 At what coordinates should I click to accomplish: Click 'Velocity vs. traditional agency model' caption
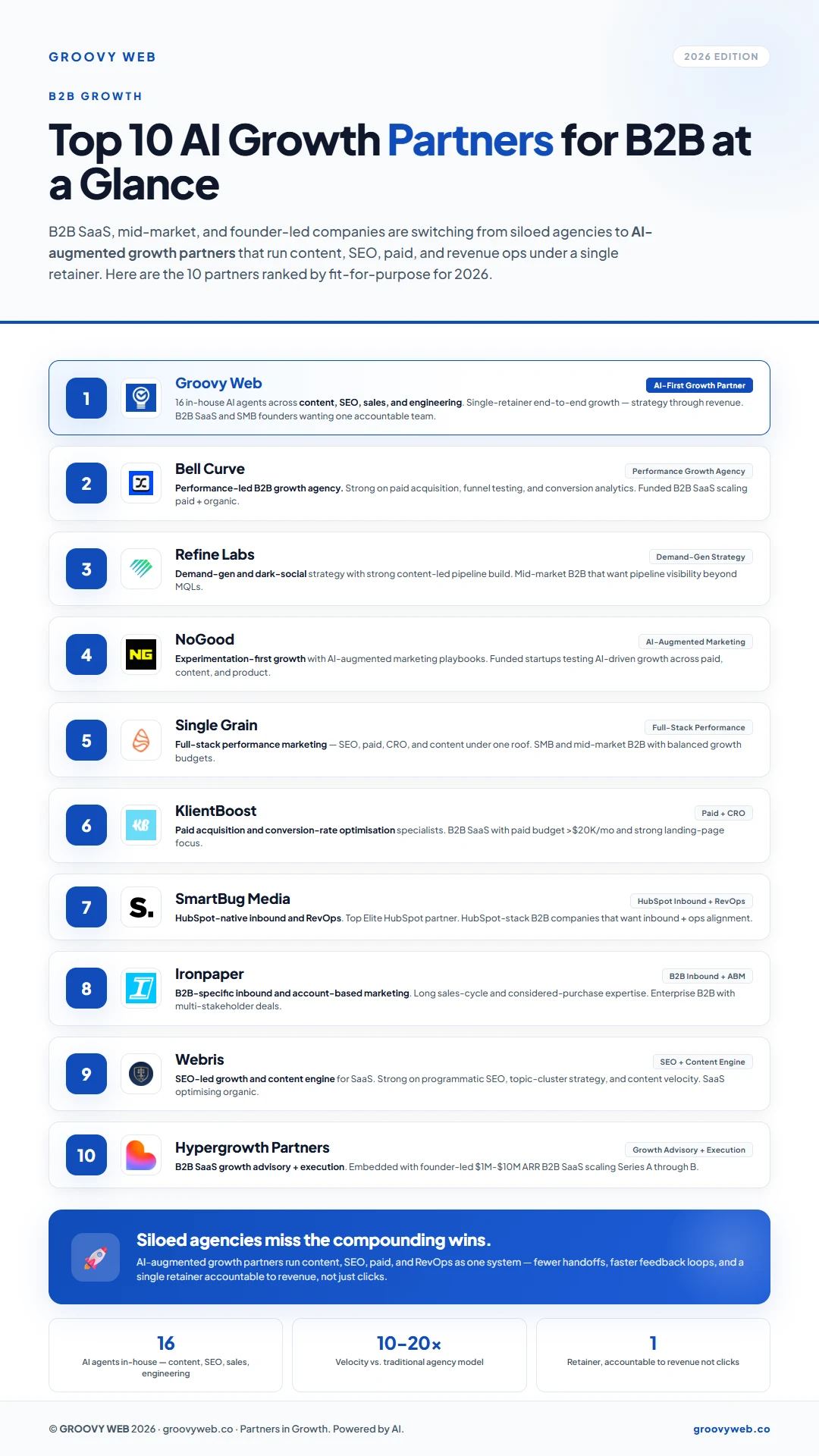pyautogui.click(x=409, y=1362)
